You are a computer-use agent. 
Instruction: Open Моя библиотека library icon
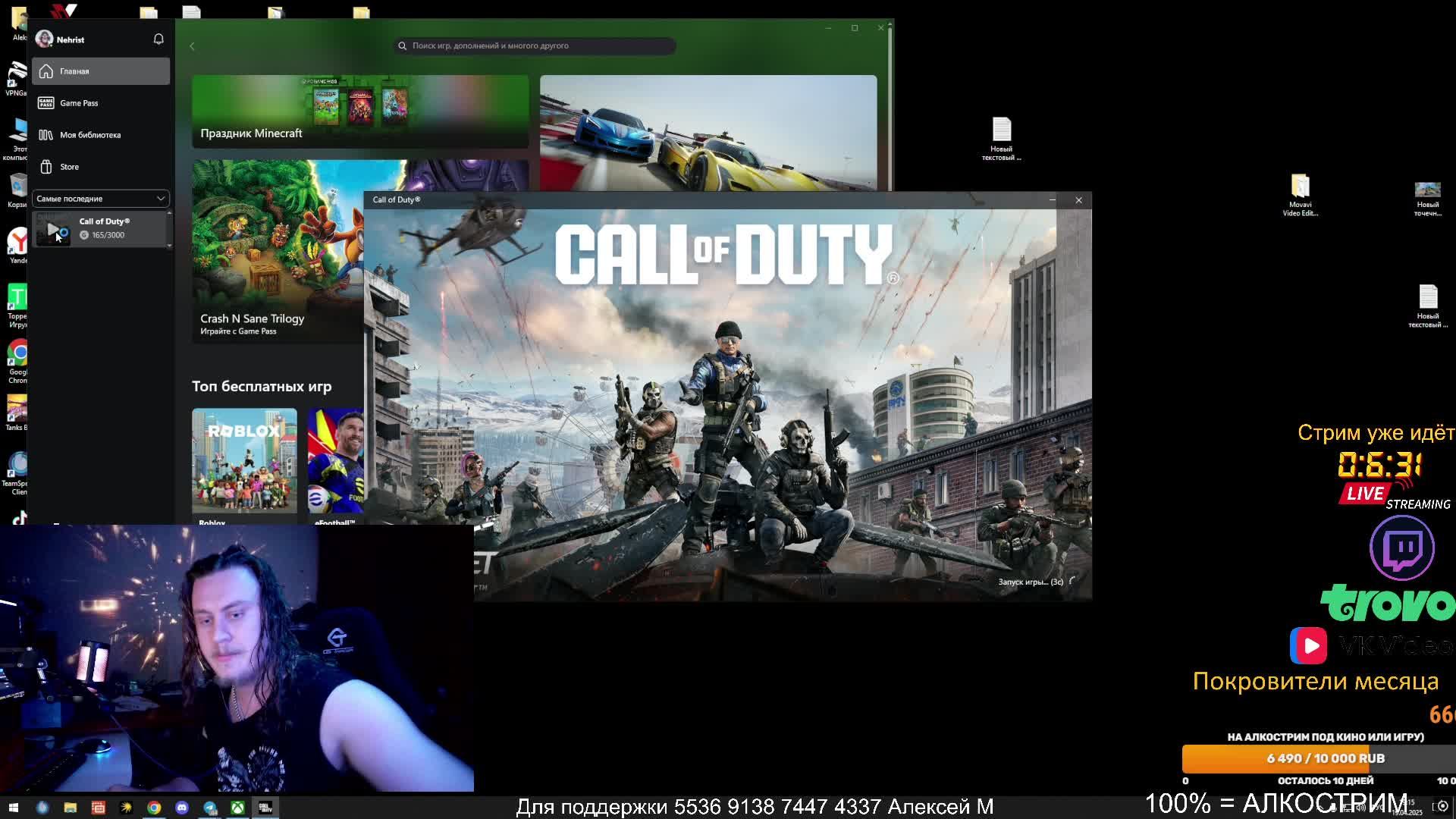pyautogui.click(x=46, y=135)
